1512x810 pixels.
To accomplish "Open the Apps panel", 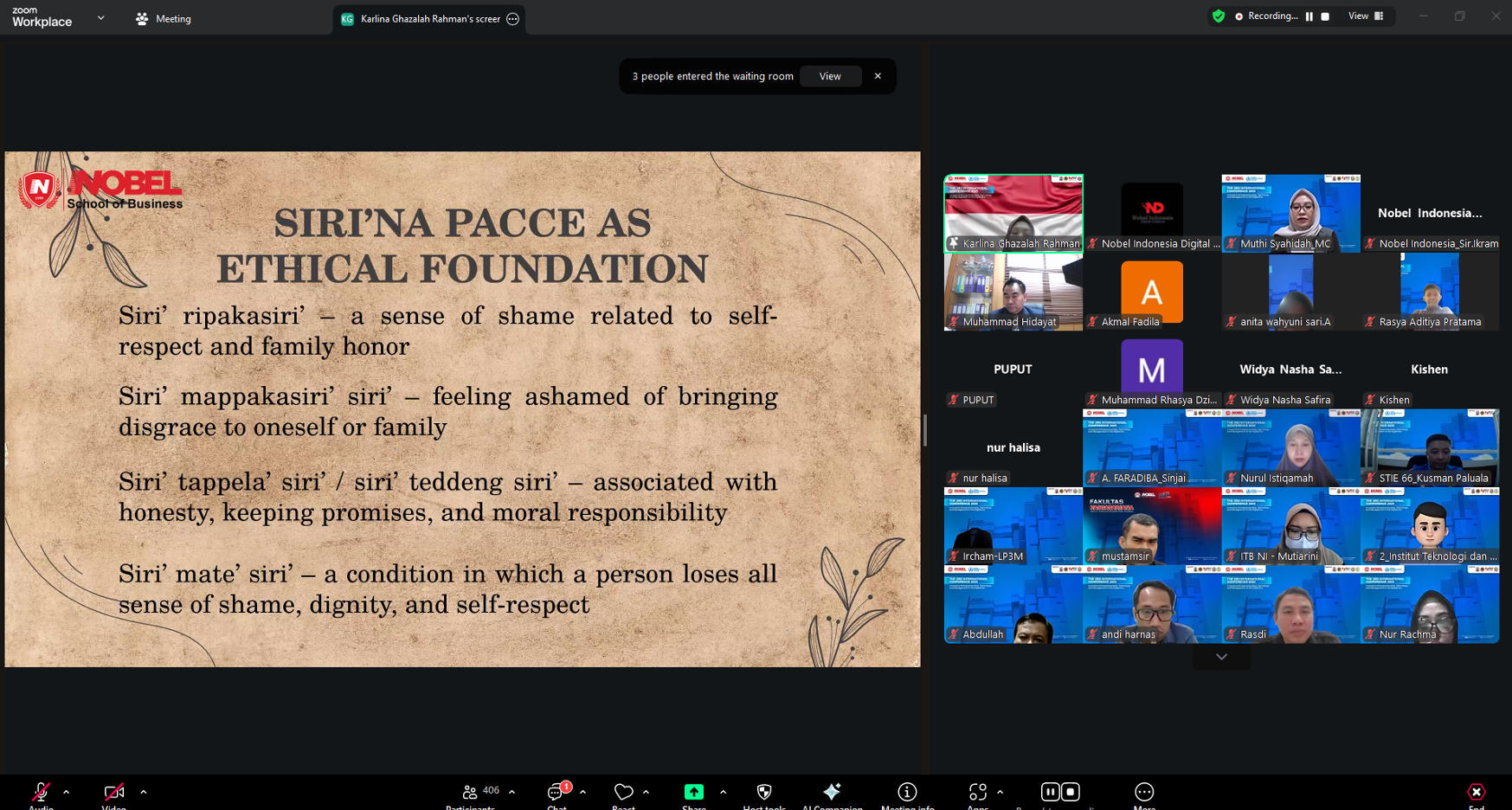I will [x=977, y=792].
